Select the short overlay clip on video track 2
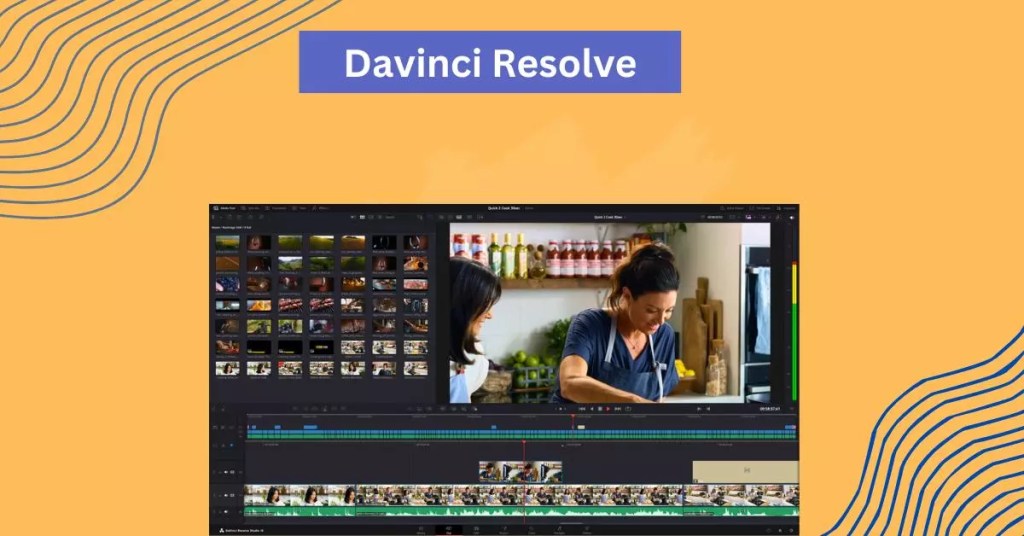Image resolution: width=1024 pixels, height=536 pixels. 520,471
